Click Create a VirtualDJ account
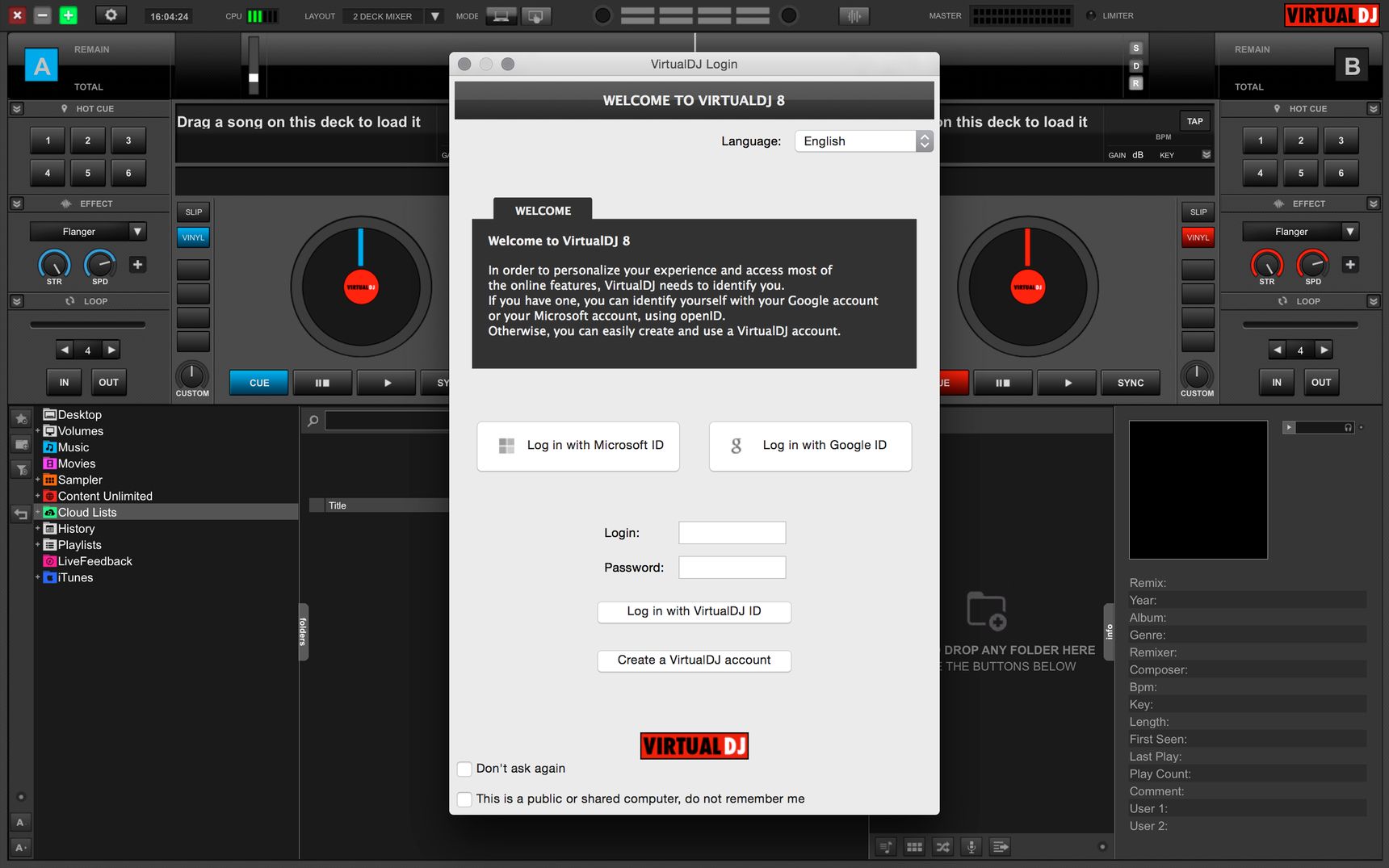1389x868 pixels. [694, 660]
